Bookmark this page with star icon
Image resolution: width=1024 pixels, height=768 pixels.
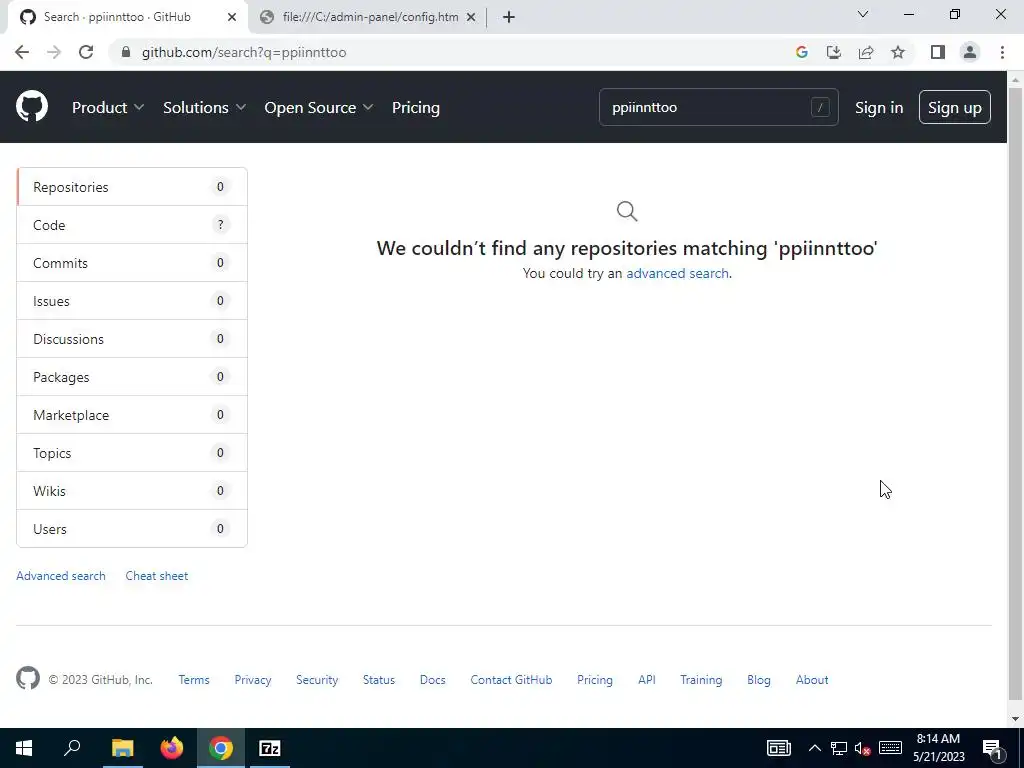click(x=898, y=52)
